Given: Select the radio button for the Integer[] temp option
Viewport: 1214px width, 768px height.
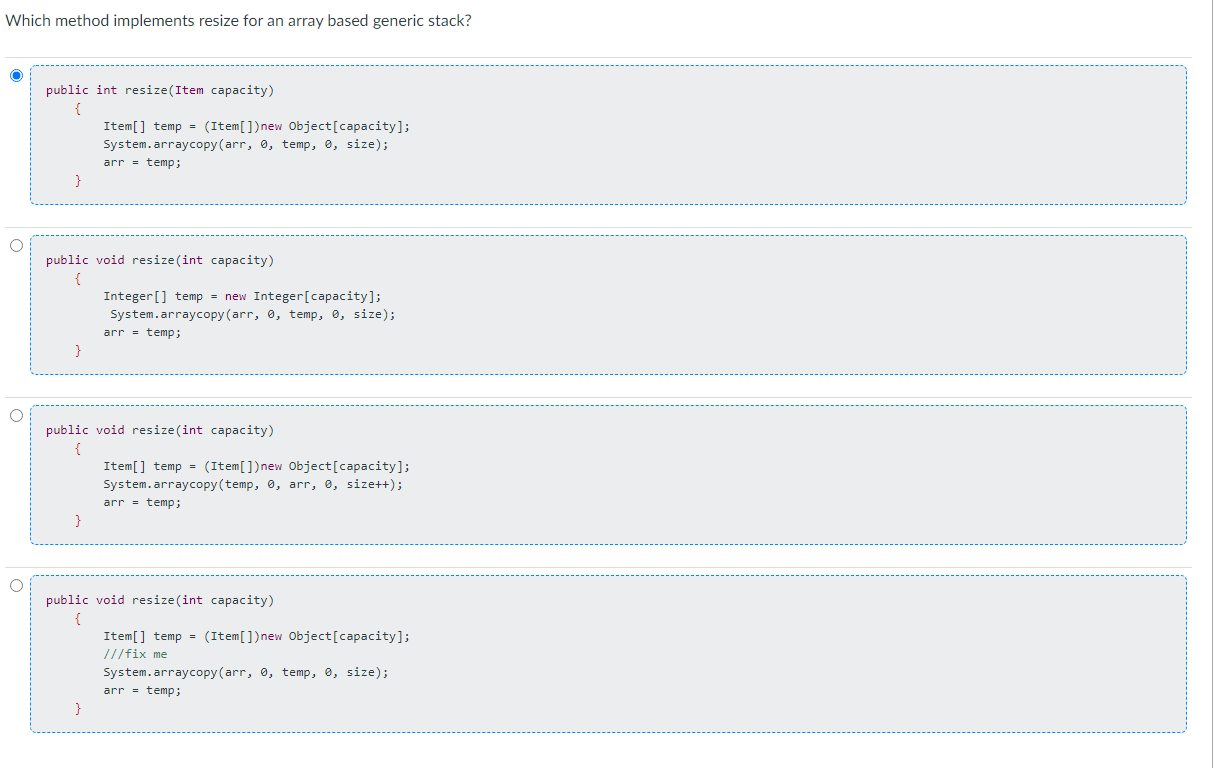Looking at the screenshot, I should coord(15,245).
